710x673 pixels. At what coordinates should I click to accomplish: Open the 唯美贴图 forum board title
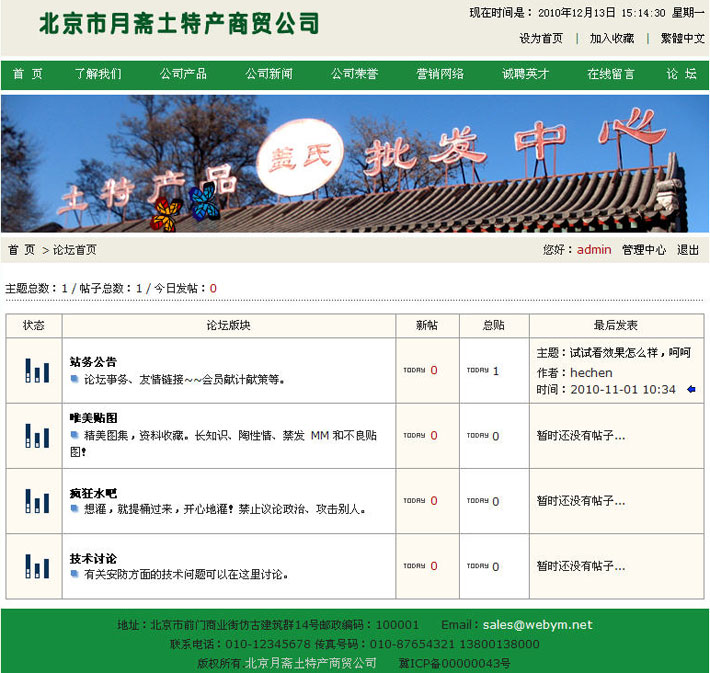(94, 417)
